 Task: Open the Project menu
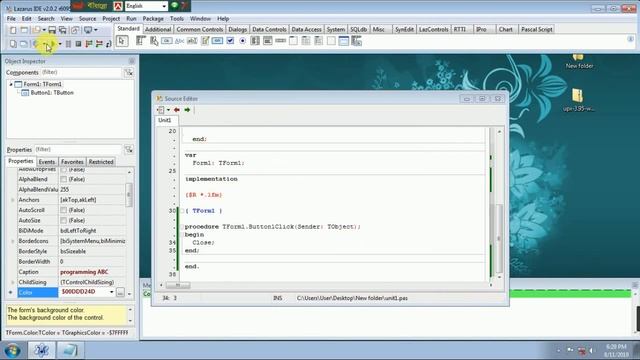click(111, 19)
